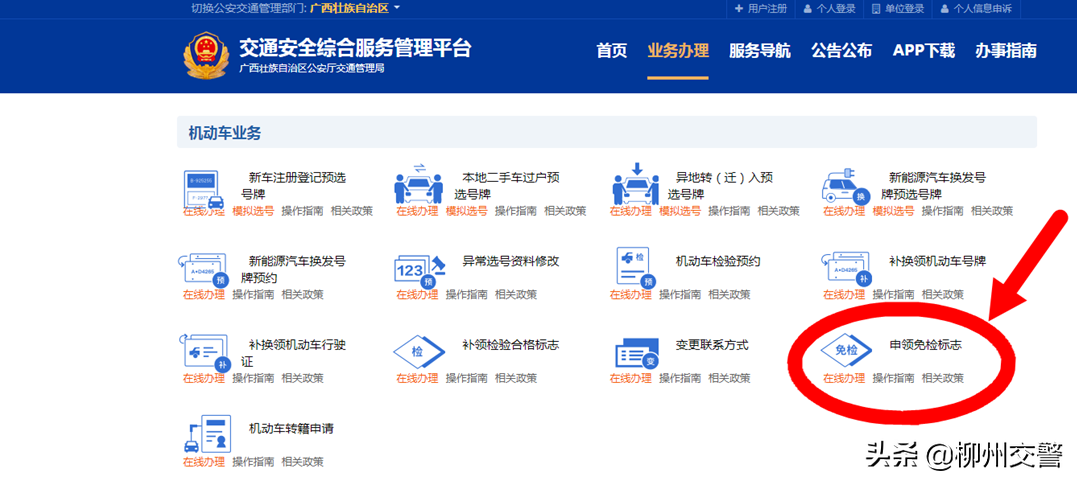Click 操作指南 under 变更联系方式

tap(680, 378)
